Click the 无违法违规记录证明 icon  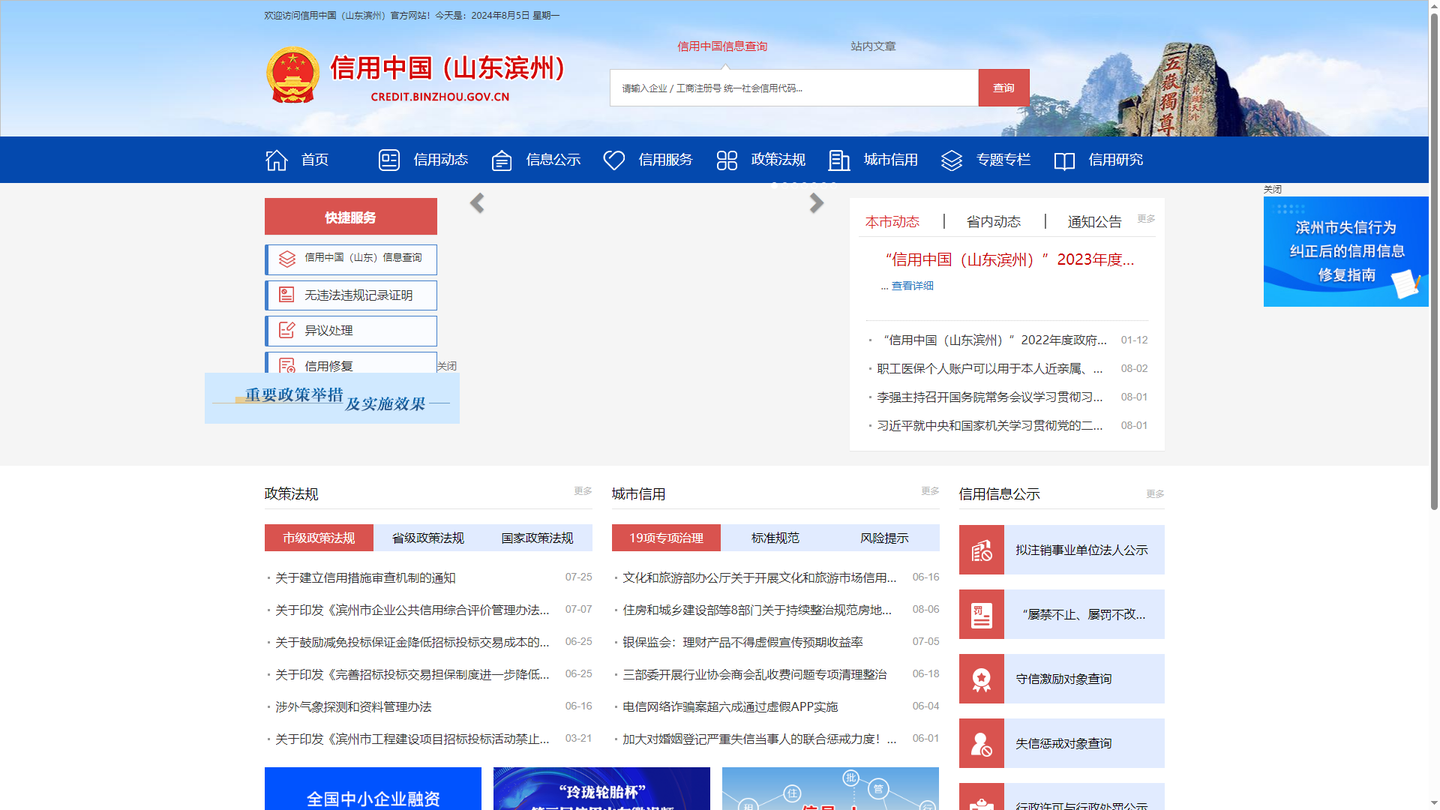(287, 295)
